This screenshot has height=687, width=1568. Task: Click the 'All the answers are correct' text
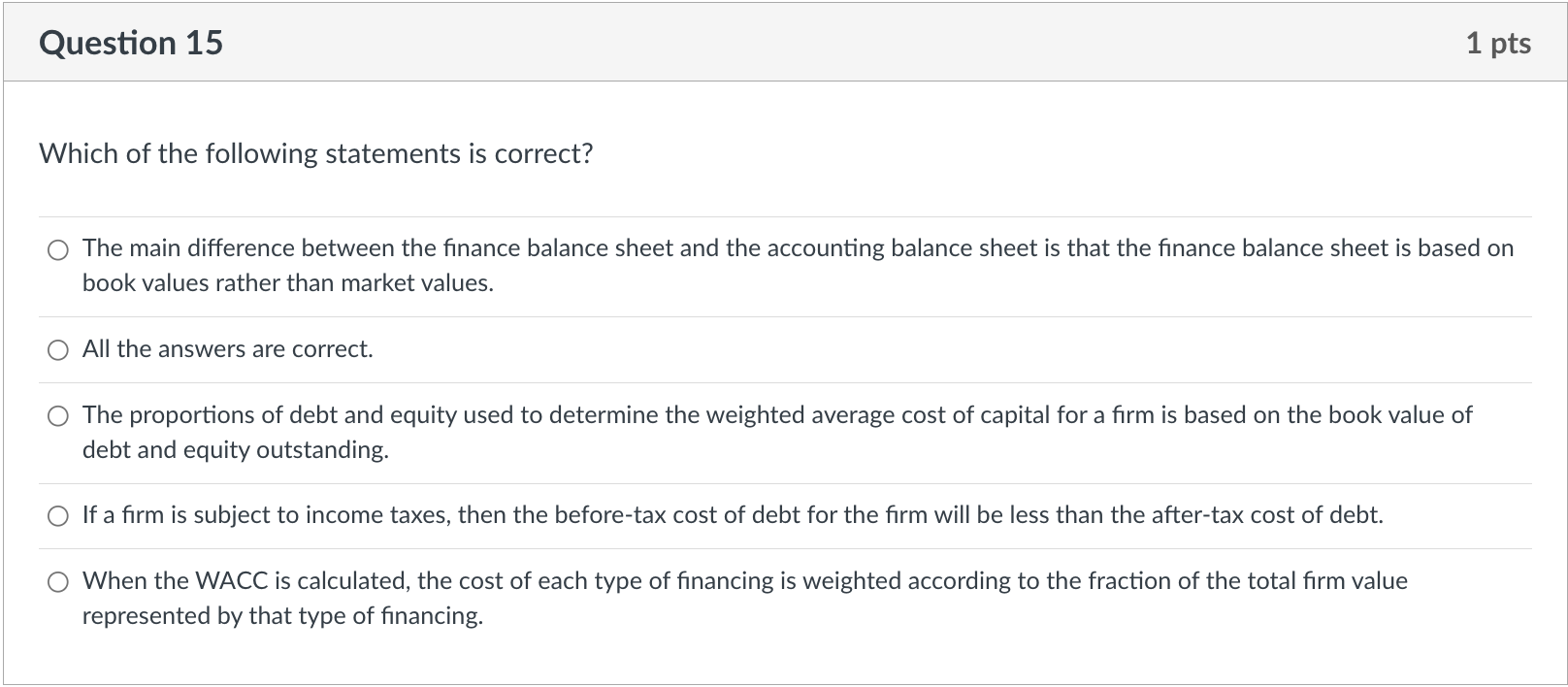point(227,349)
